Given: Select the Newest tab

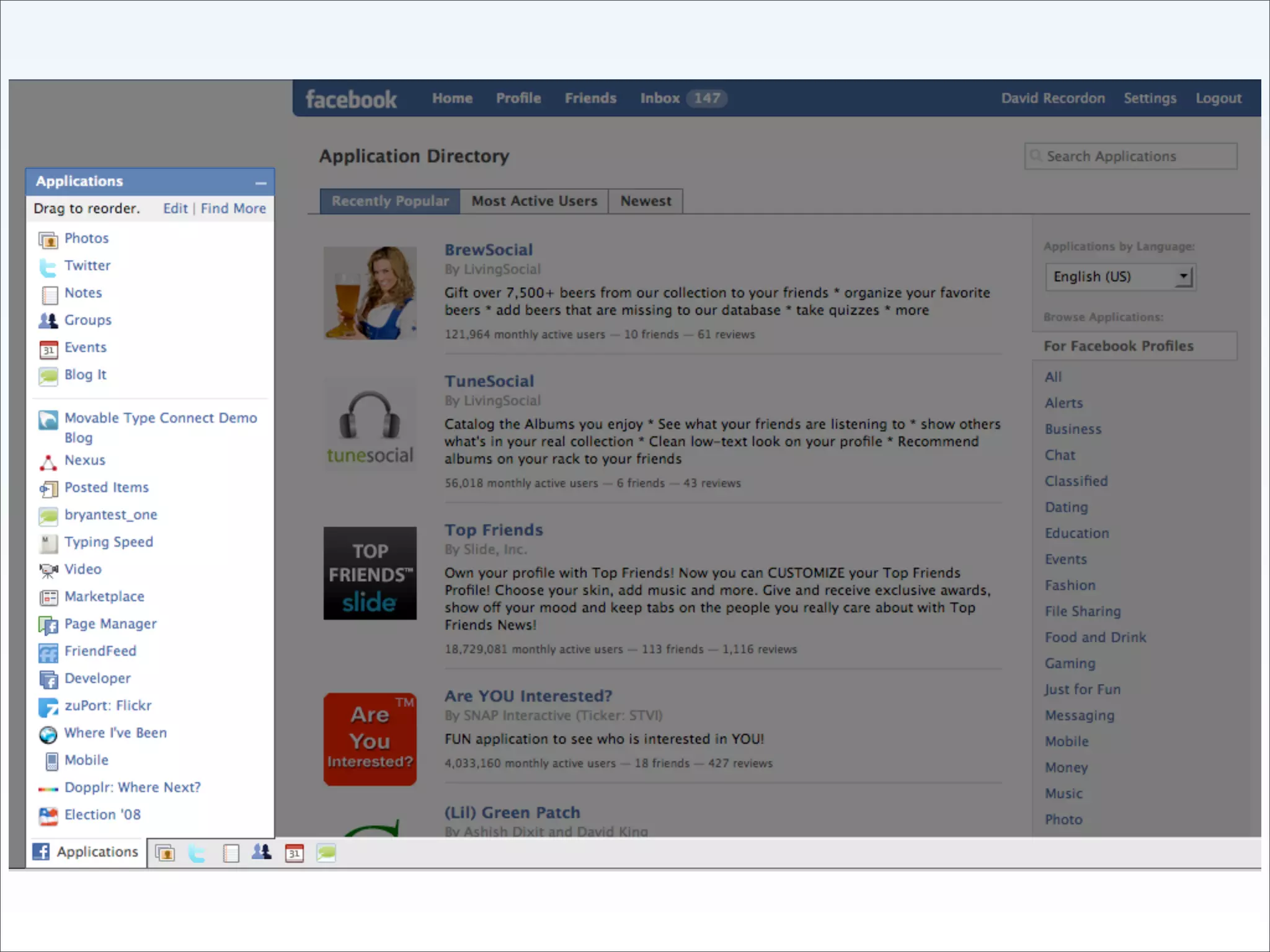Looking at the screenshot, I should pos(646,201).
